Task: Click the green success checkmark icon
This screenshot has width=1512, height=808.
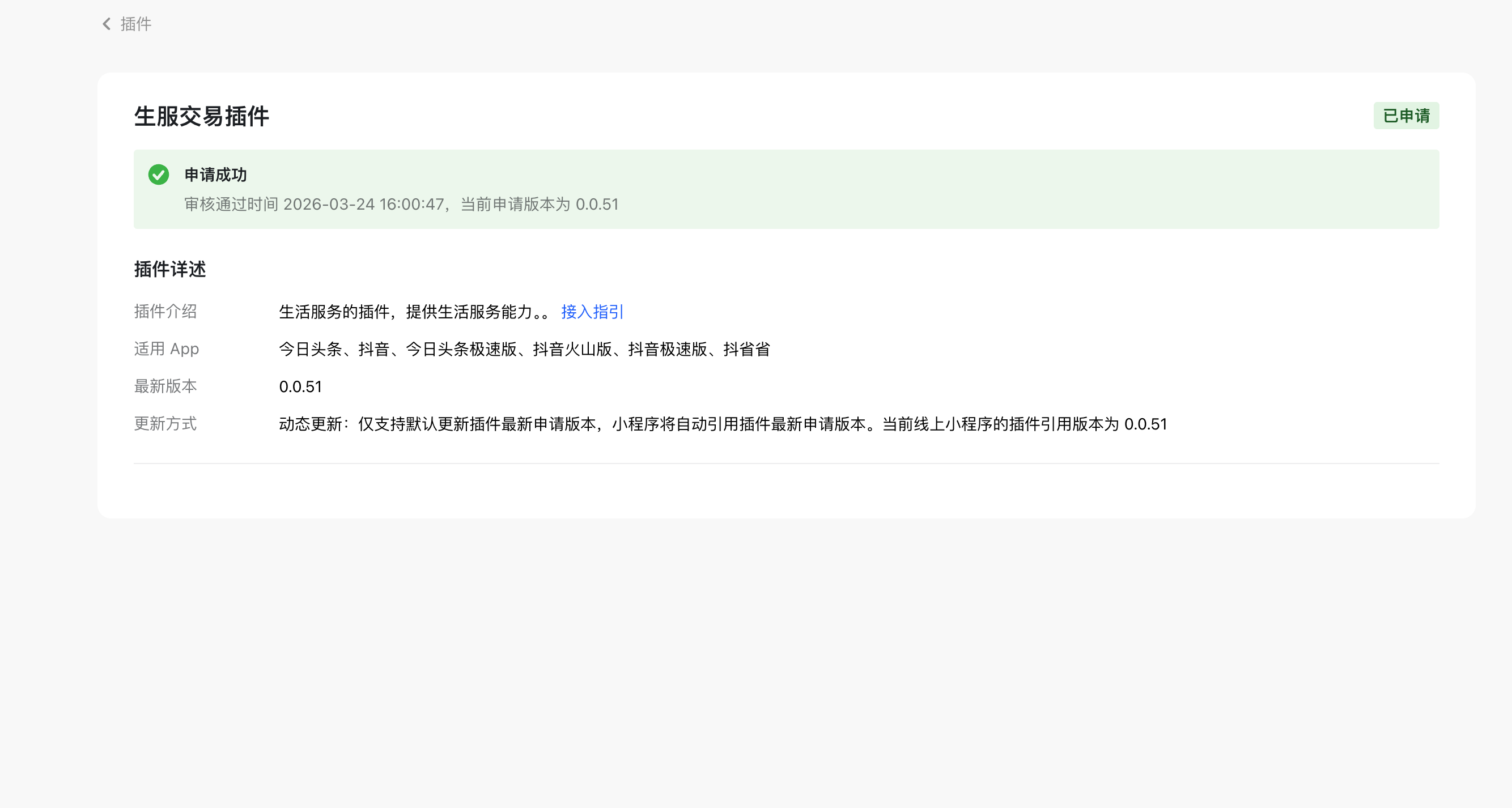Action: pos(159,175)
